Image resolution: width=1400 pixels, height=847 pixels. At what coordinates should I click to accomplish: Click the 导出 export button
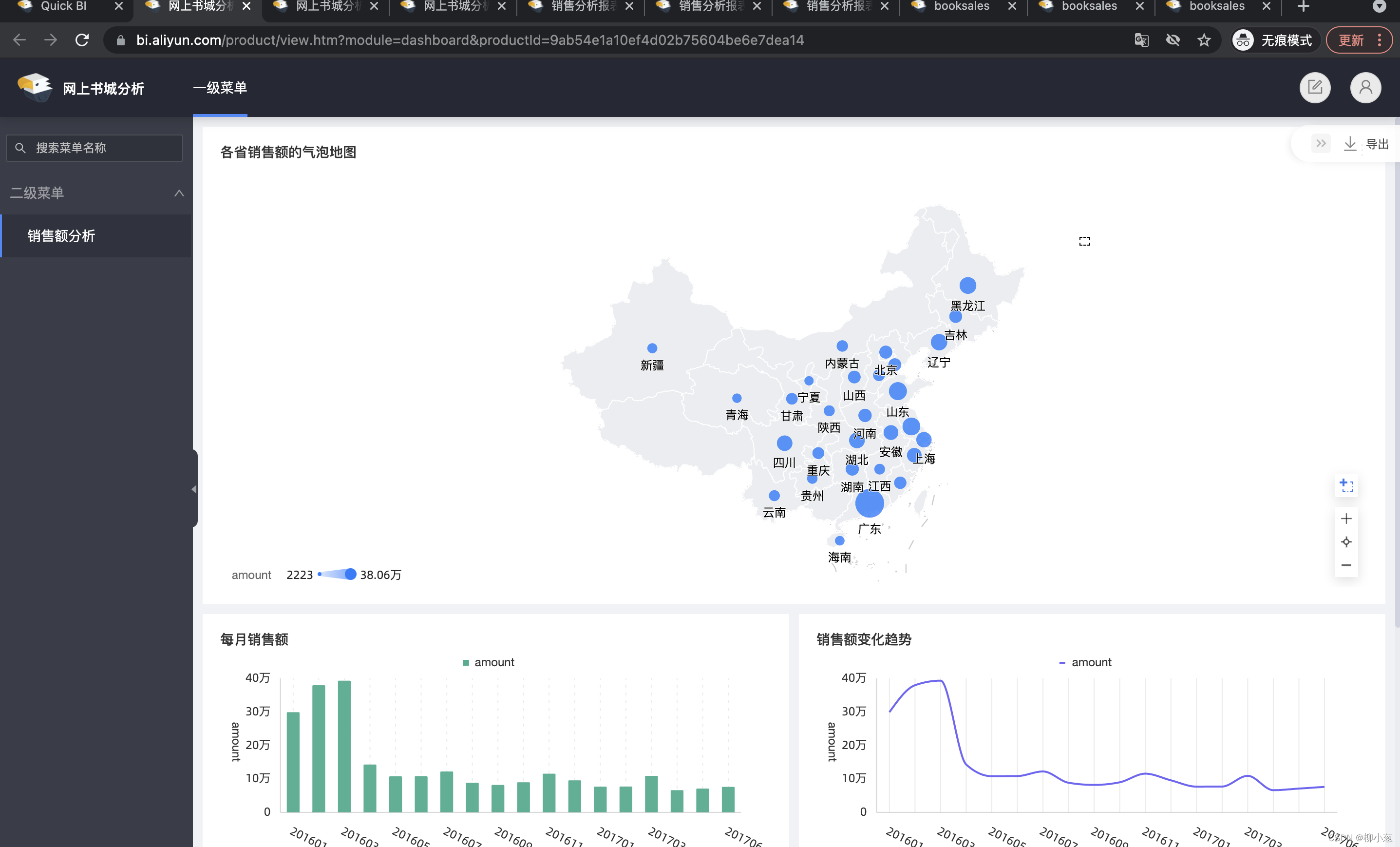click(x=1376, y=144)
